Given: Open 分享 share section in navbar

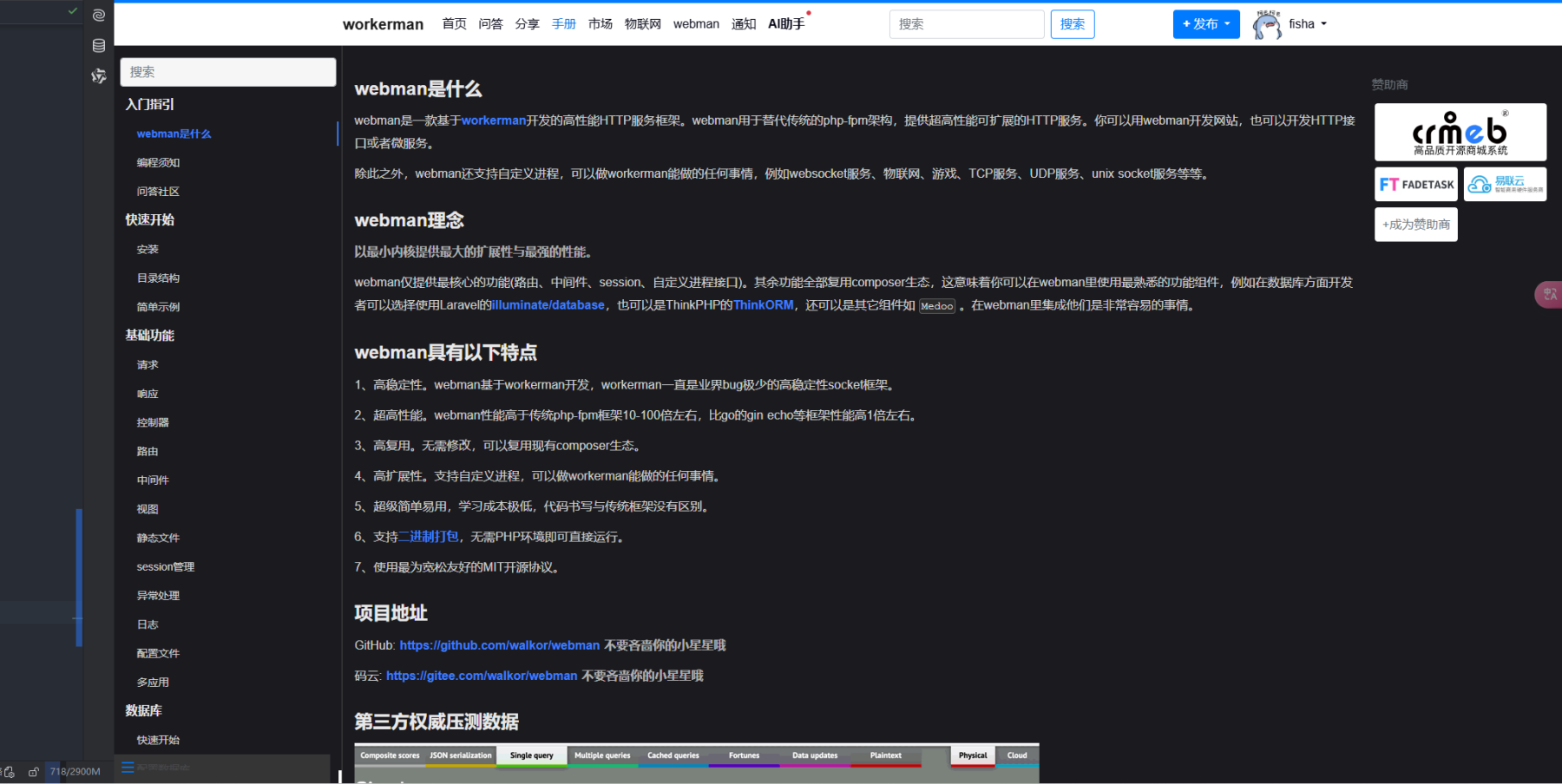Looking at the screenshot, I should click(527, 24).
